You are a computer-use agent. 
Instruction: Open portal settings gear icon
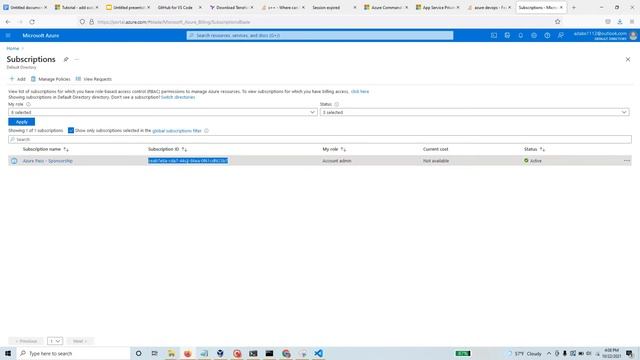[534, 36]
